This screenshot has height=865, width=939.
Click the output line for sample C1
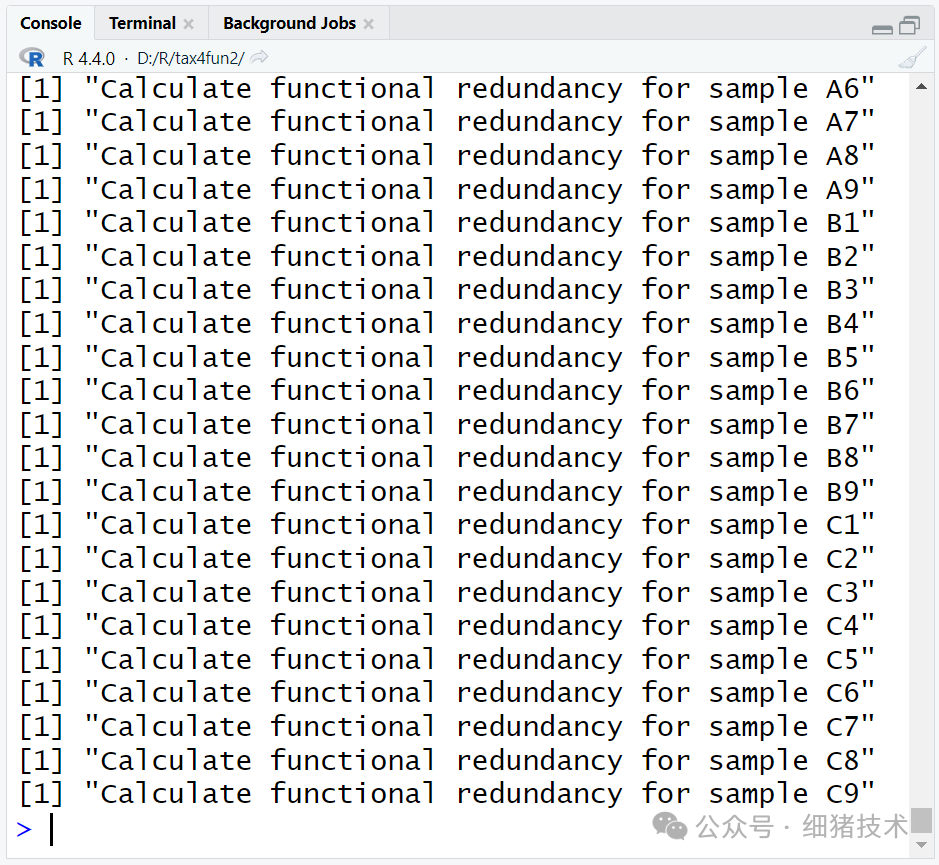(x=447, y=525)
